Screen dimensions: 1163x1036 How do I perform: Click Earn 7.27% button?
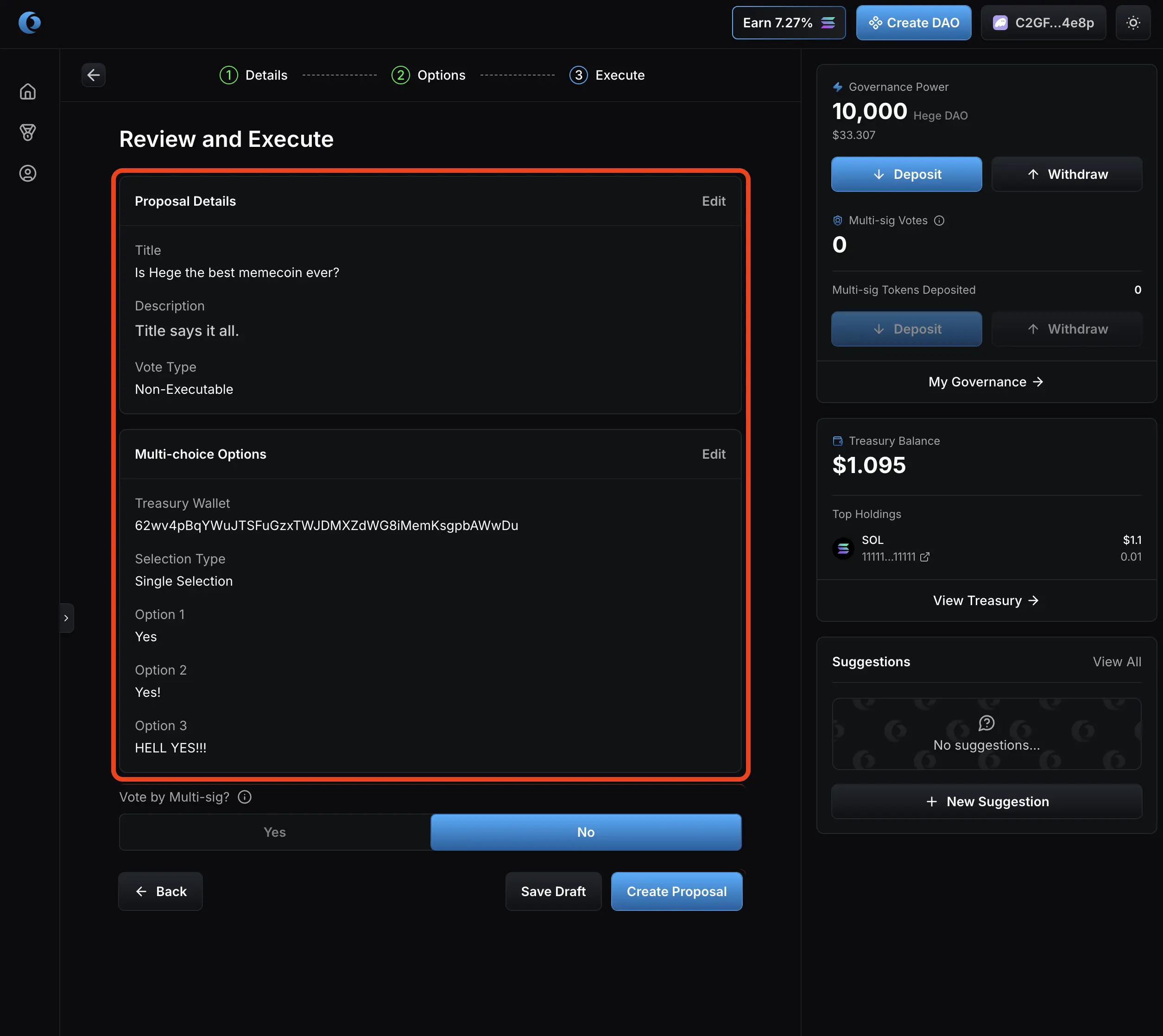789,23
